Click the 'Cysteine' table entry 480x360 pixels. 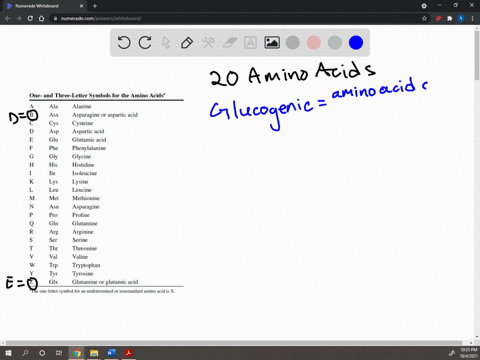(x=82, y=123)
